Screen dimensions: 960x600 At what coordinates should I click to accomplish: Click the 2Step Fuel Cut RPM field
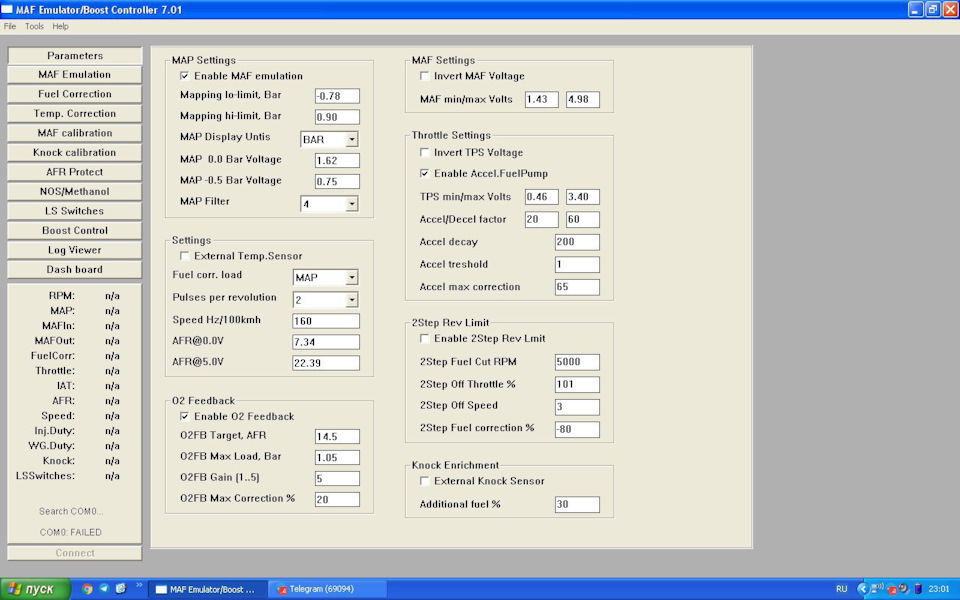(x=577, y=362)
